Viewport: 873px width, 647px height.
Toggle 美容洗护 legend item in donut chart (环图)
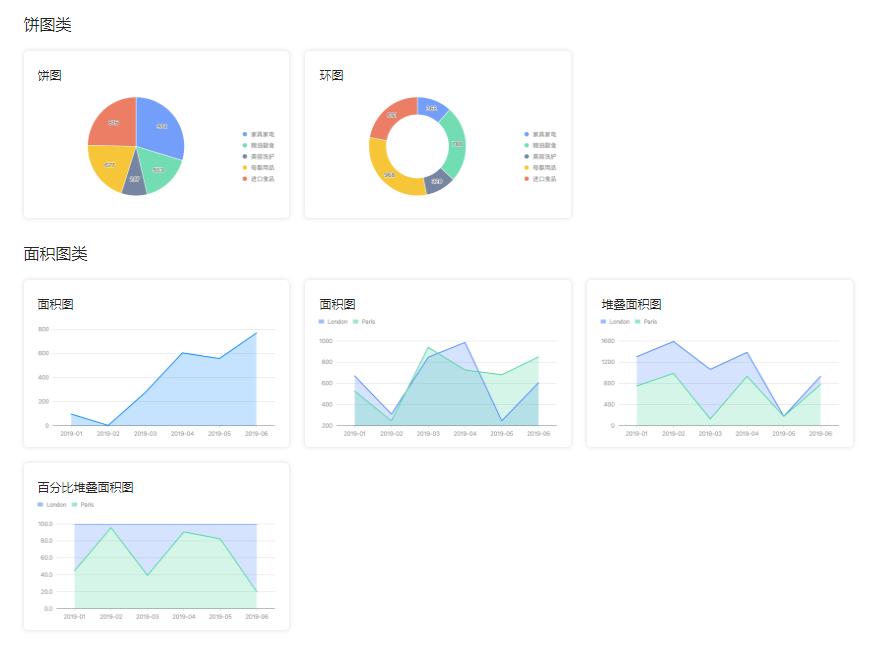point(540,156)
